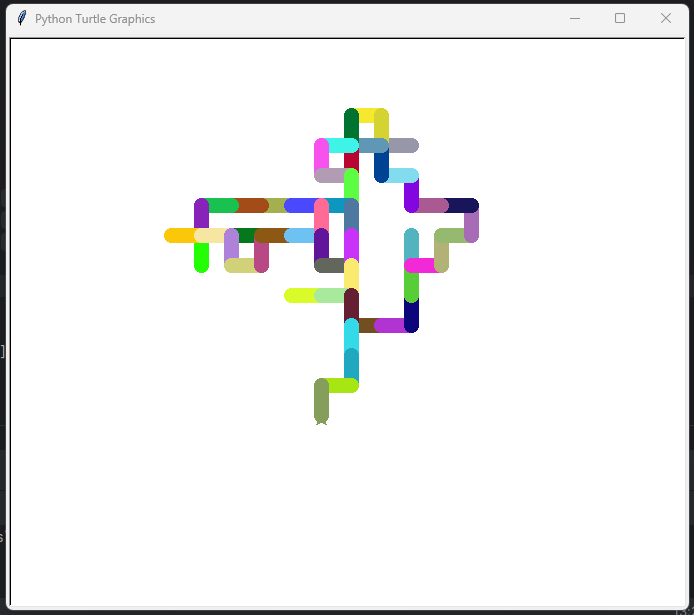
Task: Click the teal vertical segment on the right
Action: [411, 242]
